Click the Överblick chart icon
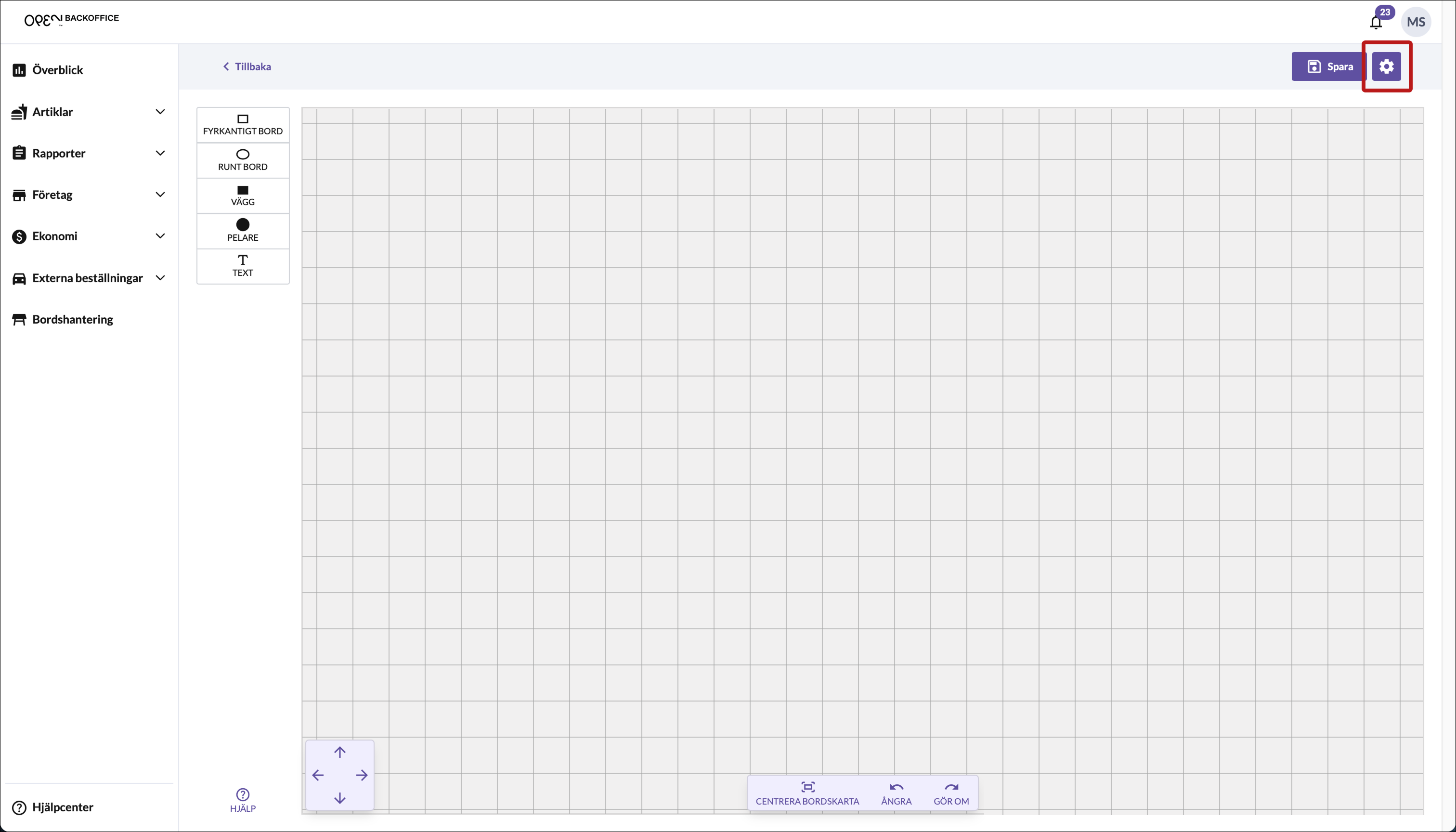The image size is (1456, 832). click(19, 70)
